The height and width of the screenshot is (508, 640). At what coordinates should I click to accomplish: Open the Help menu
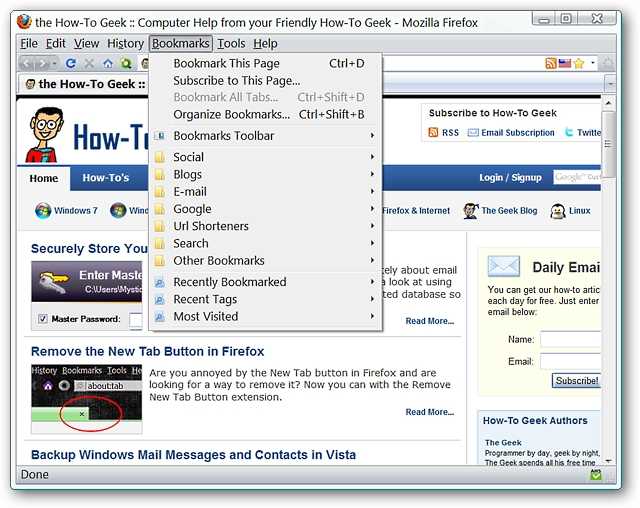tap(265, 43)
